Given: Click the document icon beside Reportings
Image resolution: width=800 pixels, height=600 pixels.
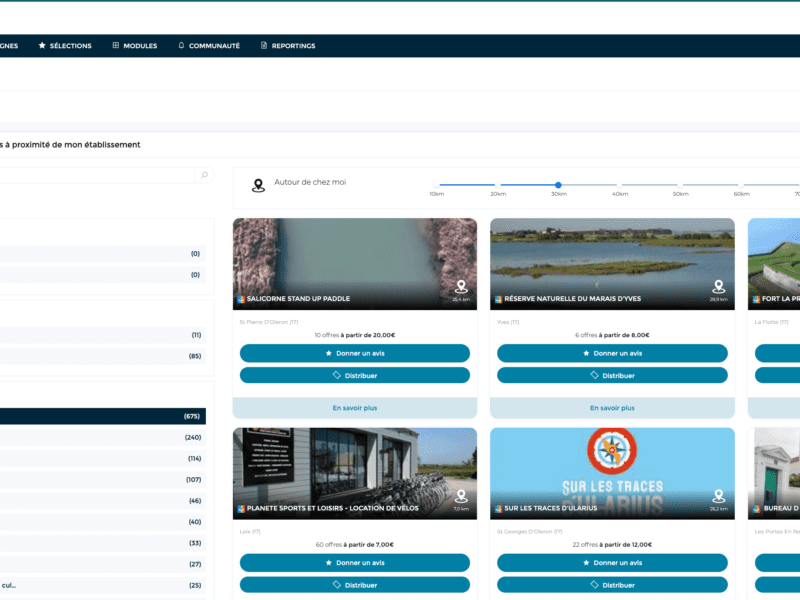Looking at the screenshot, I should (264, 45).
